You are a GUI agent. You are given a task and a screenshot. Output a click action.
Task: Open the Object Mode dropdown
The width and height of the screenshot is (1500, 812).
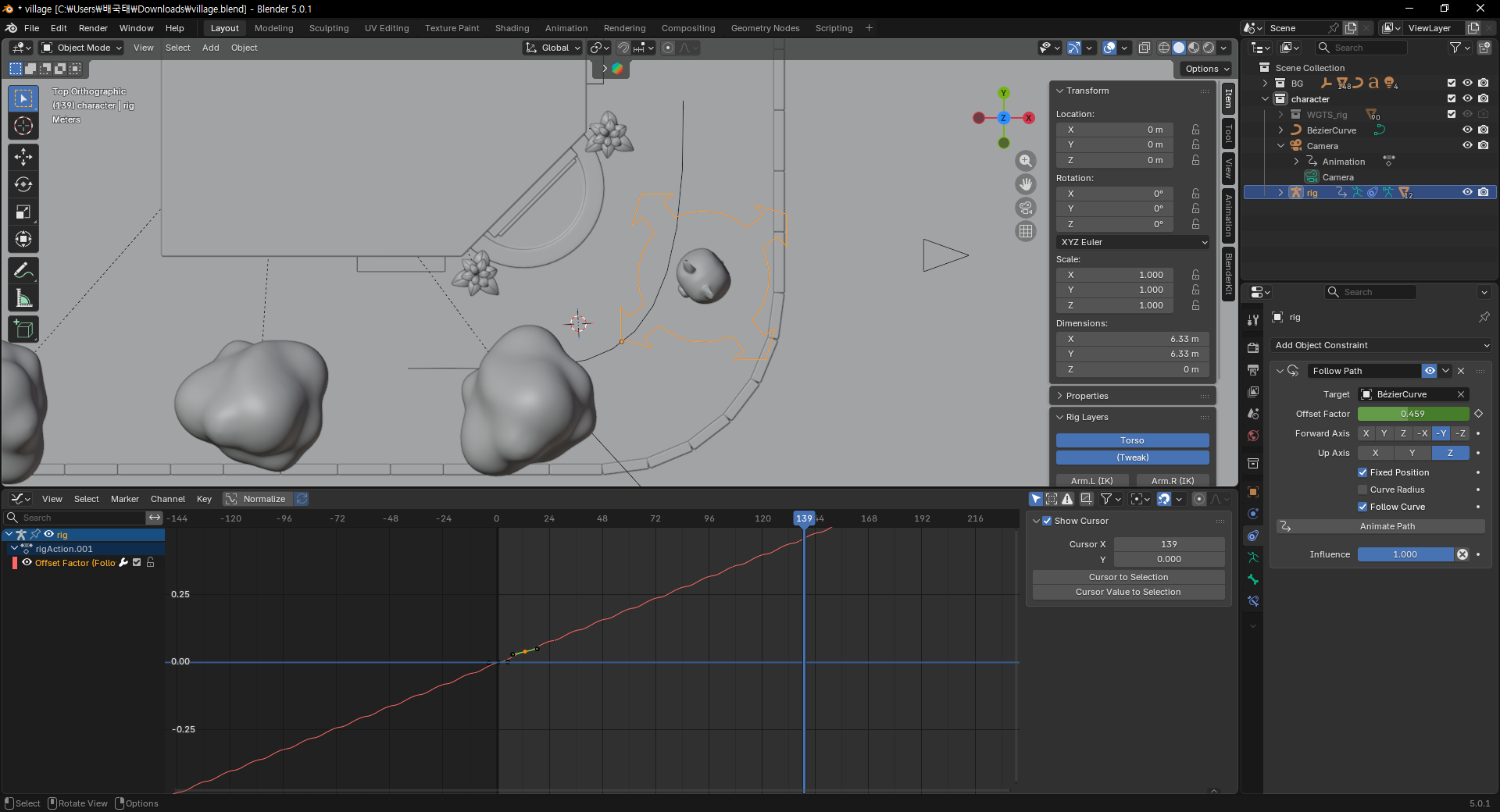coord(82,48)
